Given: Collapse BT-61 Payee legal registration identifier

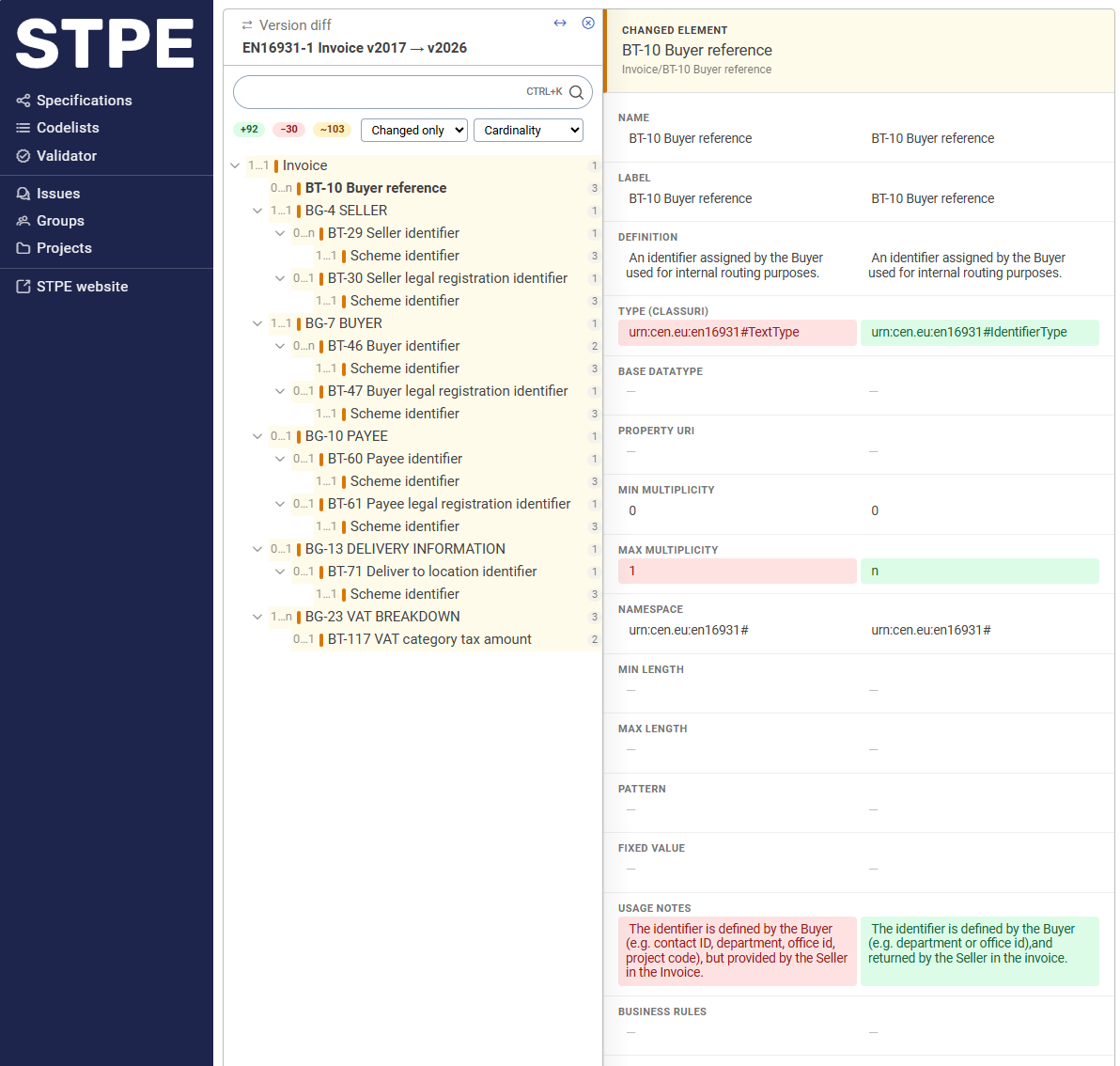Looking at the screenshot, I should pyautogui.click(x=280, y=505).
